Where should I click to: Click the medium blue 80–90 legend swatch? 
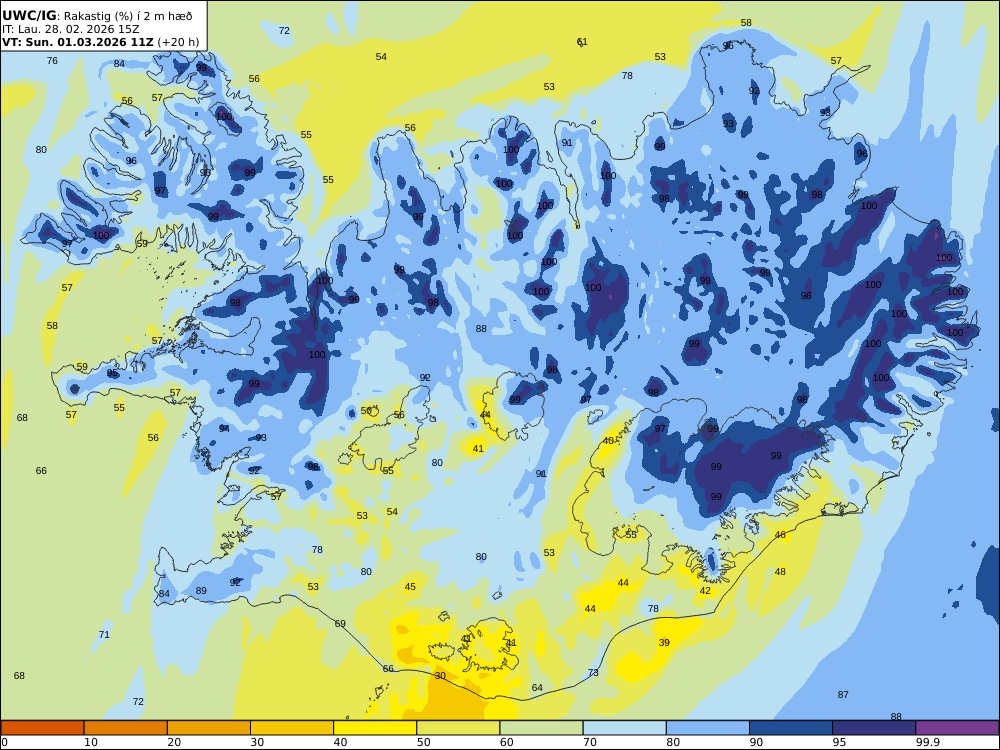[708, 728]
